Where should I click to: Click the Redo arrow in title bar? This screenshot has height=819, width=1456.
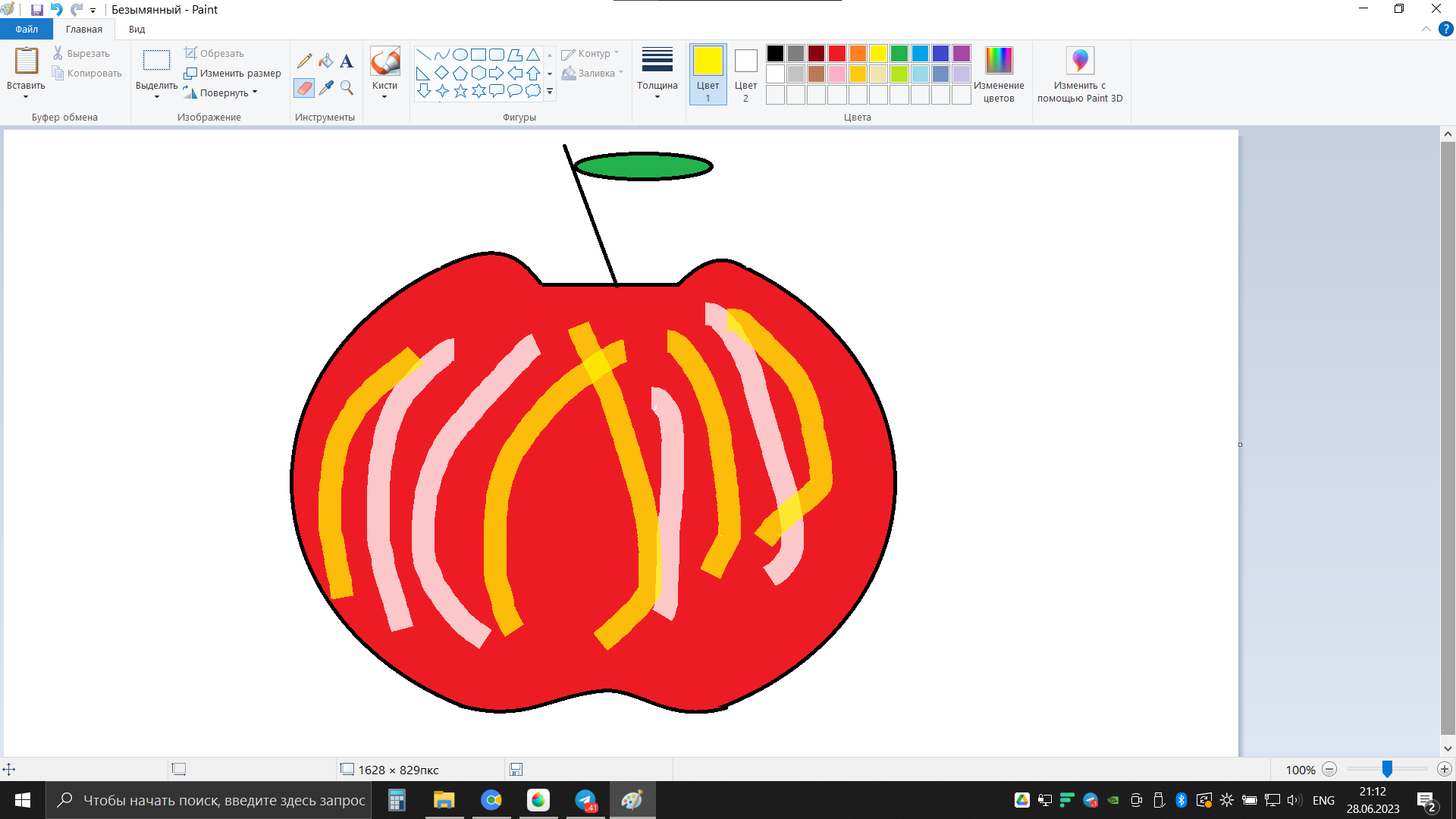(77, 10)
